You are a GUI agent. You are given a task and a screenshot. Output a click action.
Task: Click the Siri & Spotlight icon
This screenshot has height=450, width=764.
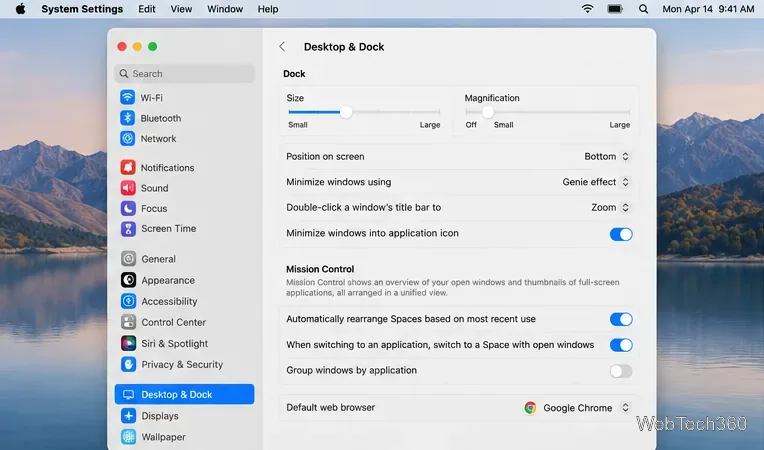pyautogui.click(x=129, y=343)
